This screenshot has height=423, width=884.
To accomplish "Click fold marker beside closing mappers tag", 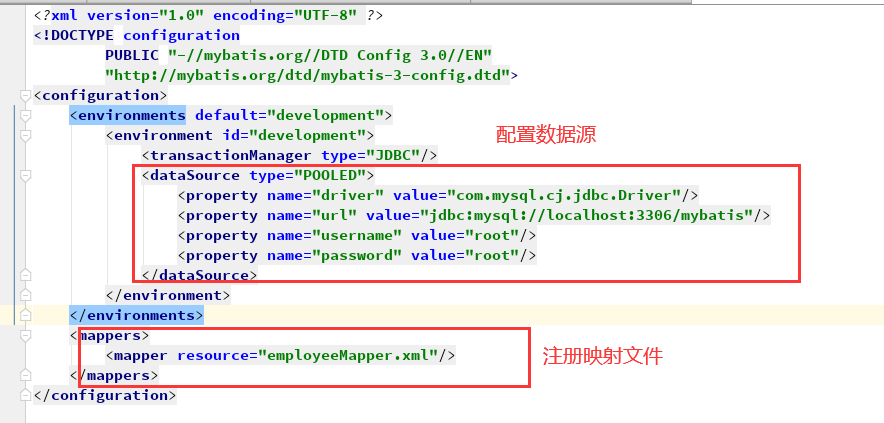I will click(x=24, y=375).
